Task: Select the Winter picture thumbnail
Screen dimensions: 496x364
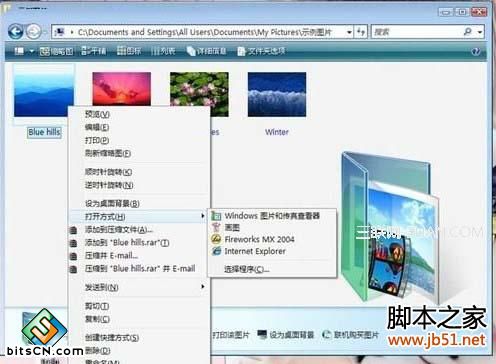Action: click(x=277, y=94)
